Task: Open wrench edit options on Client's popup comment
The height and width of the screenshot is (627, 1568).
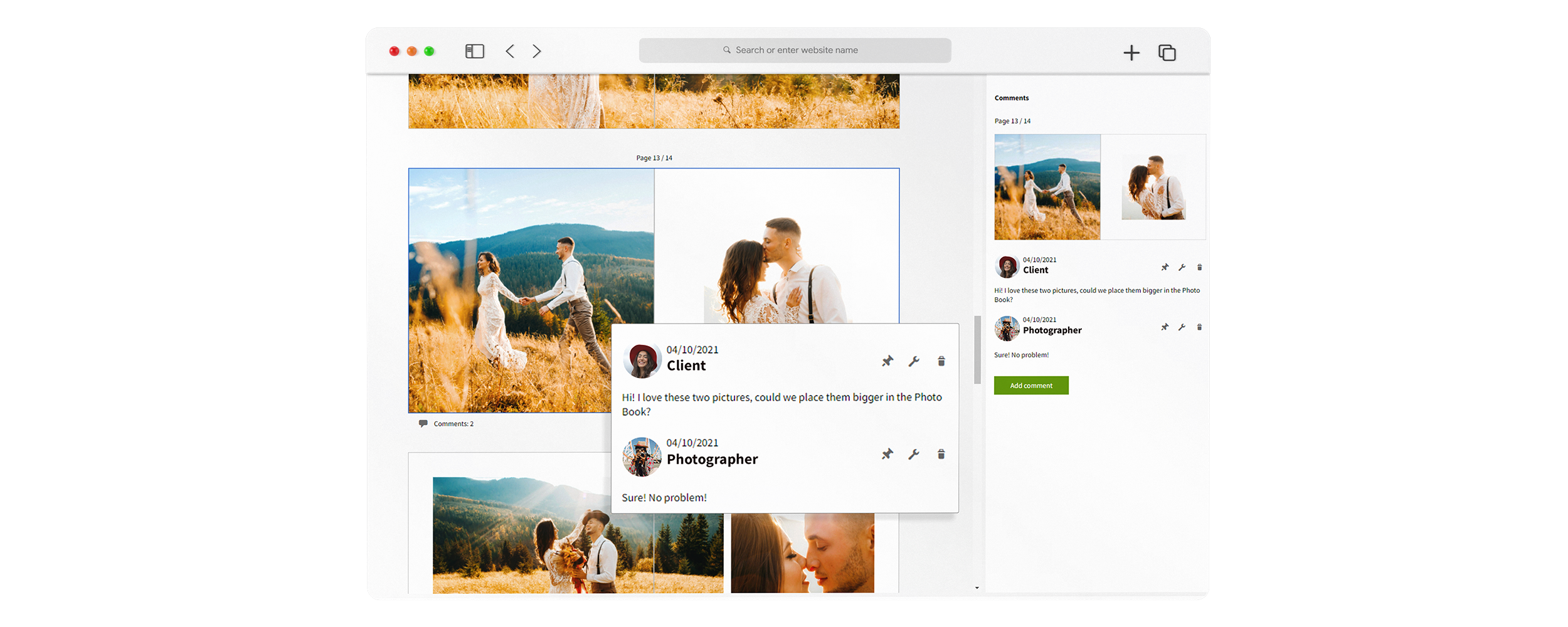Action: point(914,362)
